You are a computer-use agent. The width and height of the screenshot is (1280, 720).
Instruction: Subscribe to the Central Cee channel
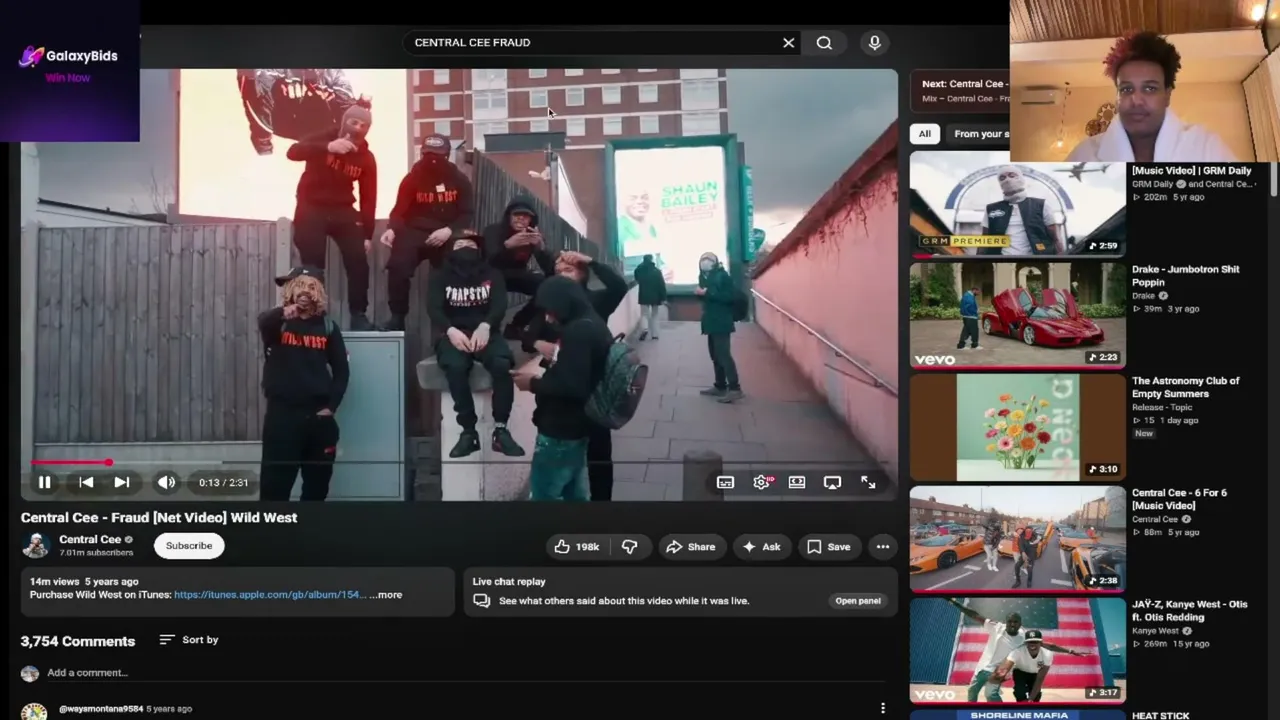coord(189,546)
